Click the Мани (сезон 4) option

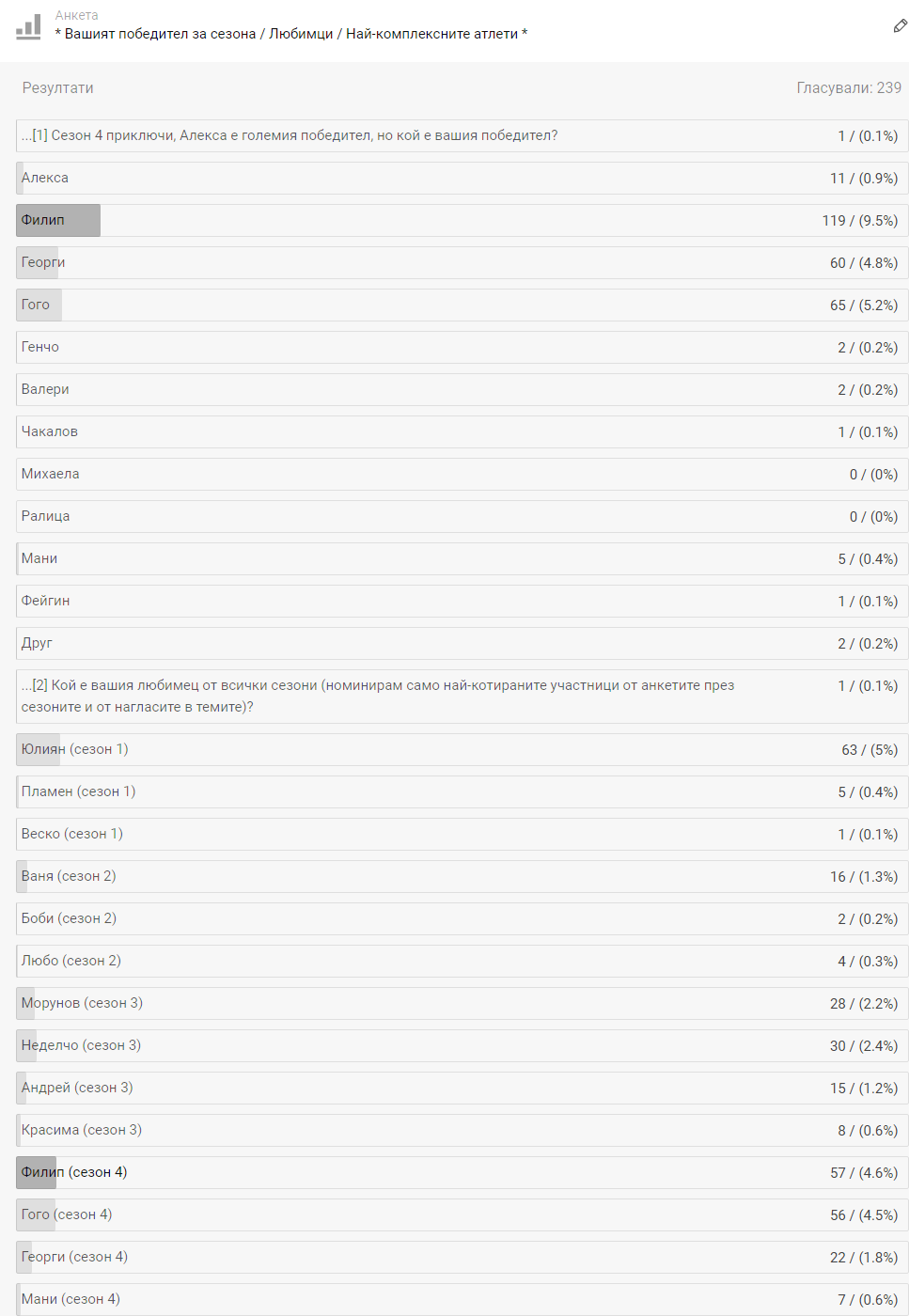pos(462,1299)
